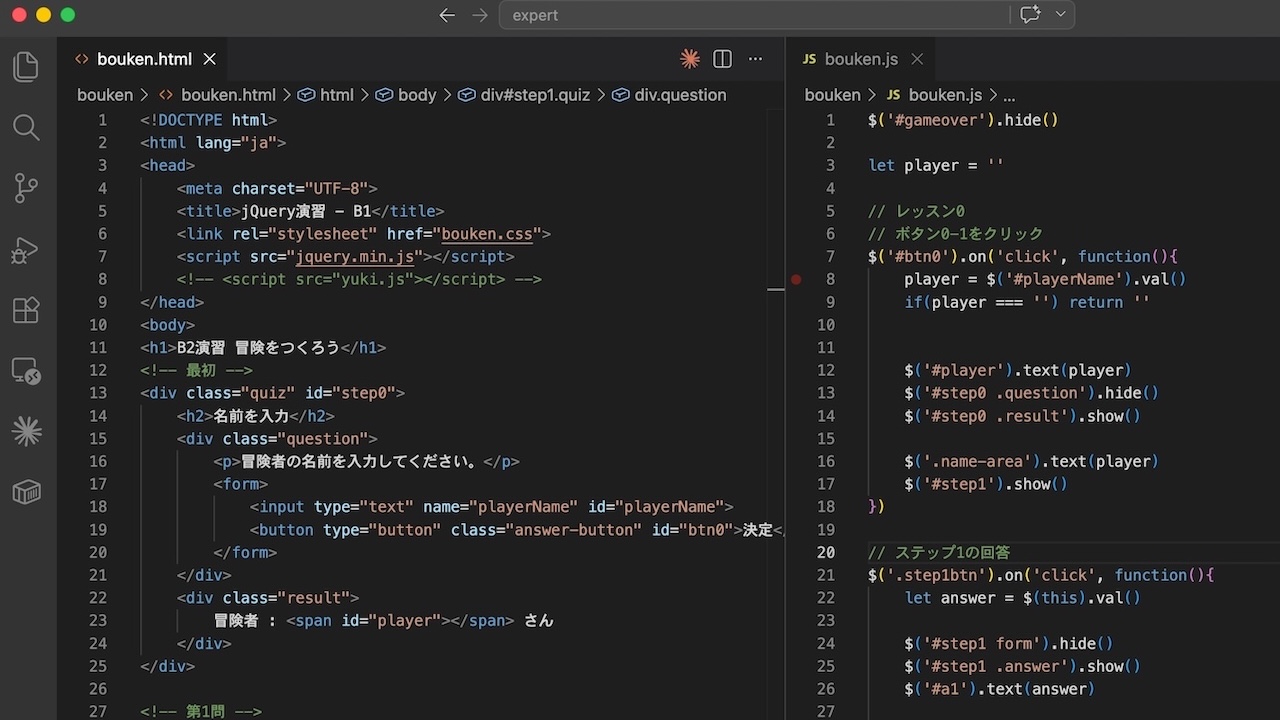Screen dimensions: 1280x720
Task: Open the Source Control view
Action: (x=26, y=188)
